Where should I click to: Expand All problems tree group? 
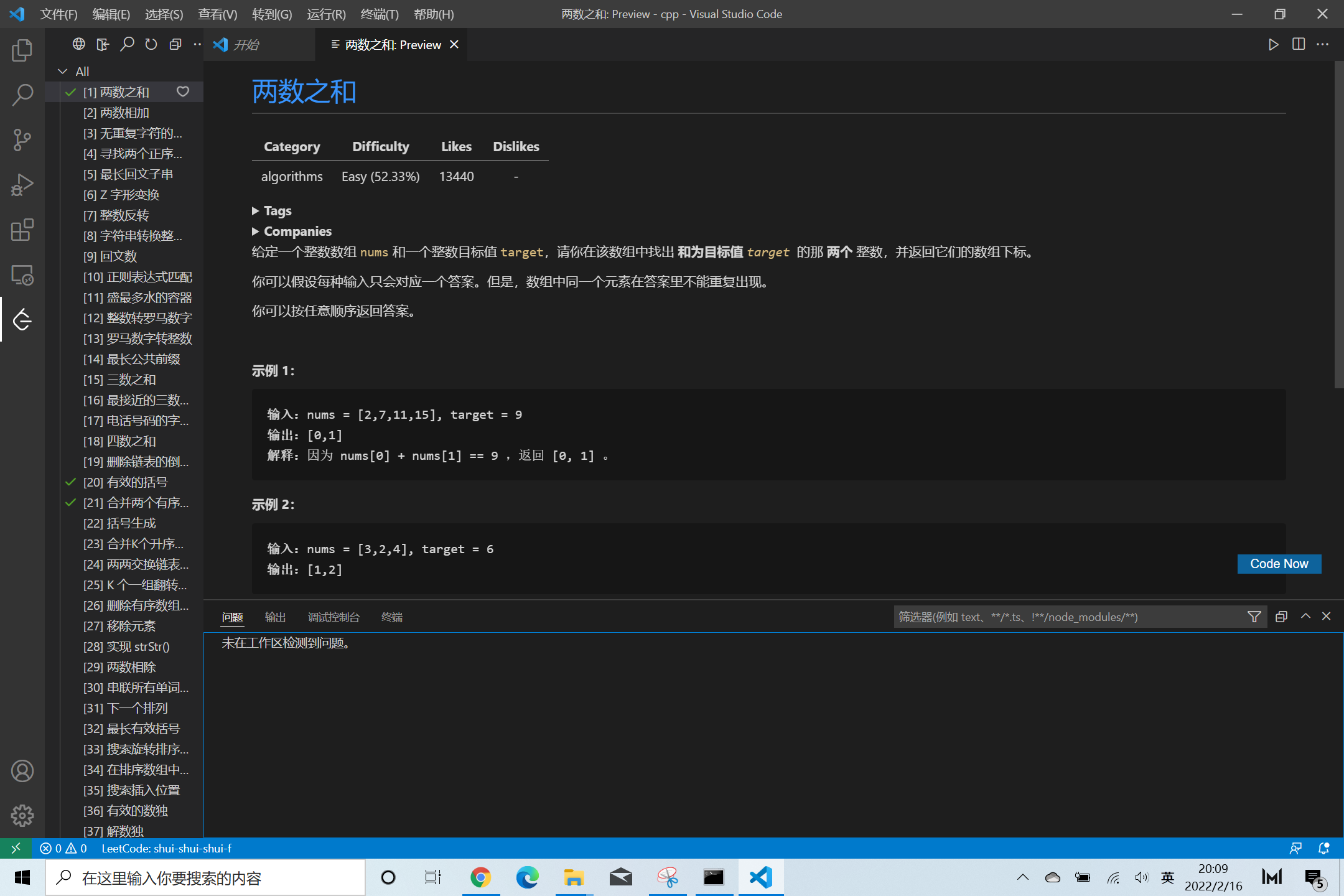coord(63,71)
